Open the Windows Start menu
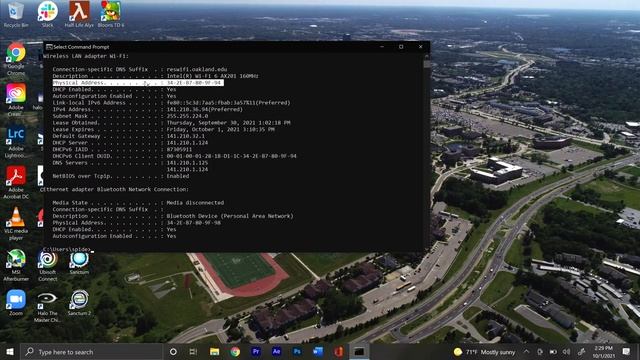 [x=10, y=351]
